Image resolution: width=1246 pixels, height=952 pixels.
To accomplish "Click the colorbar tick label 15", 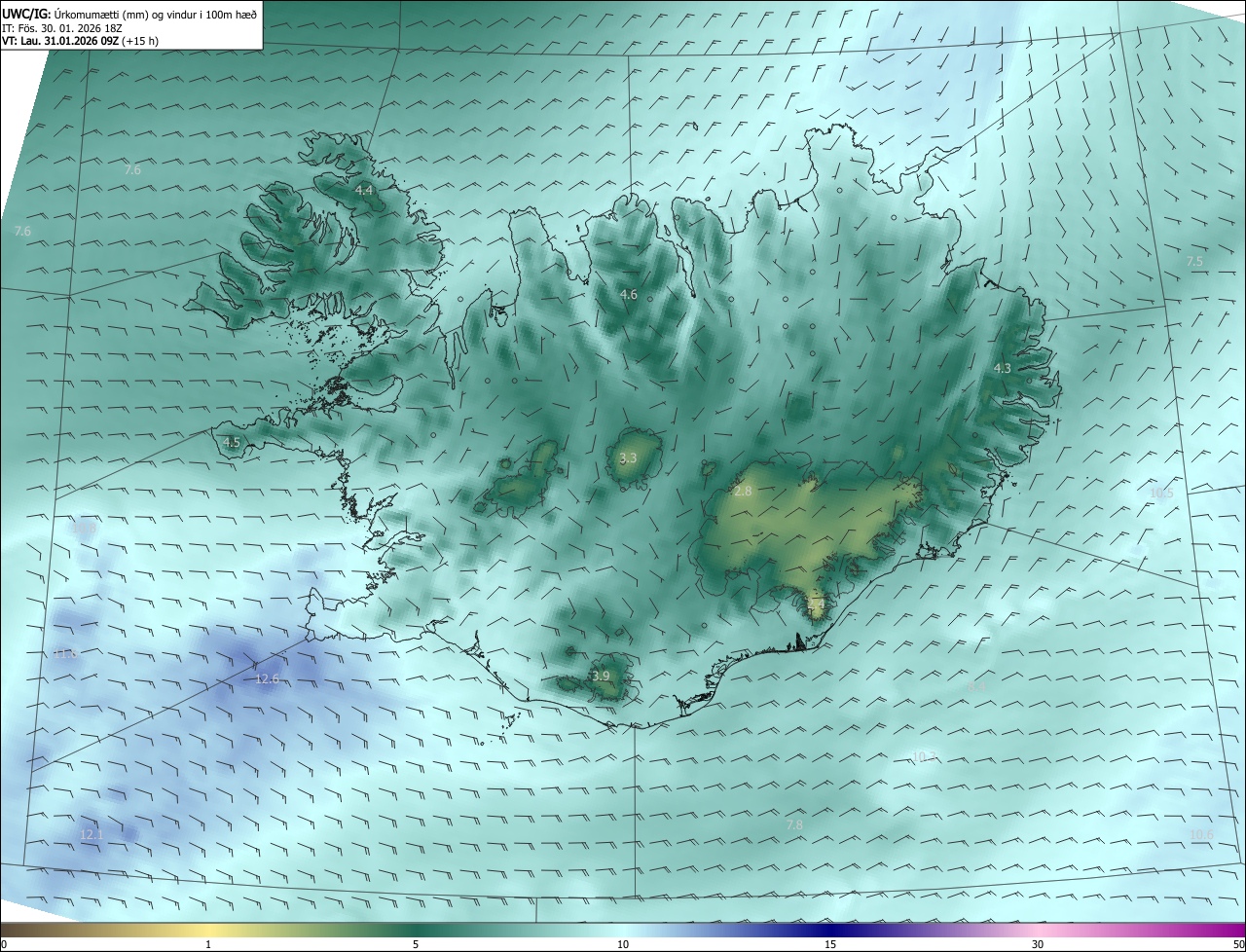I will [830, 944].
